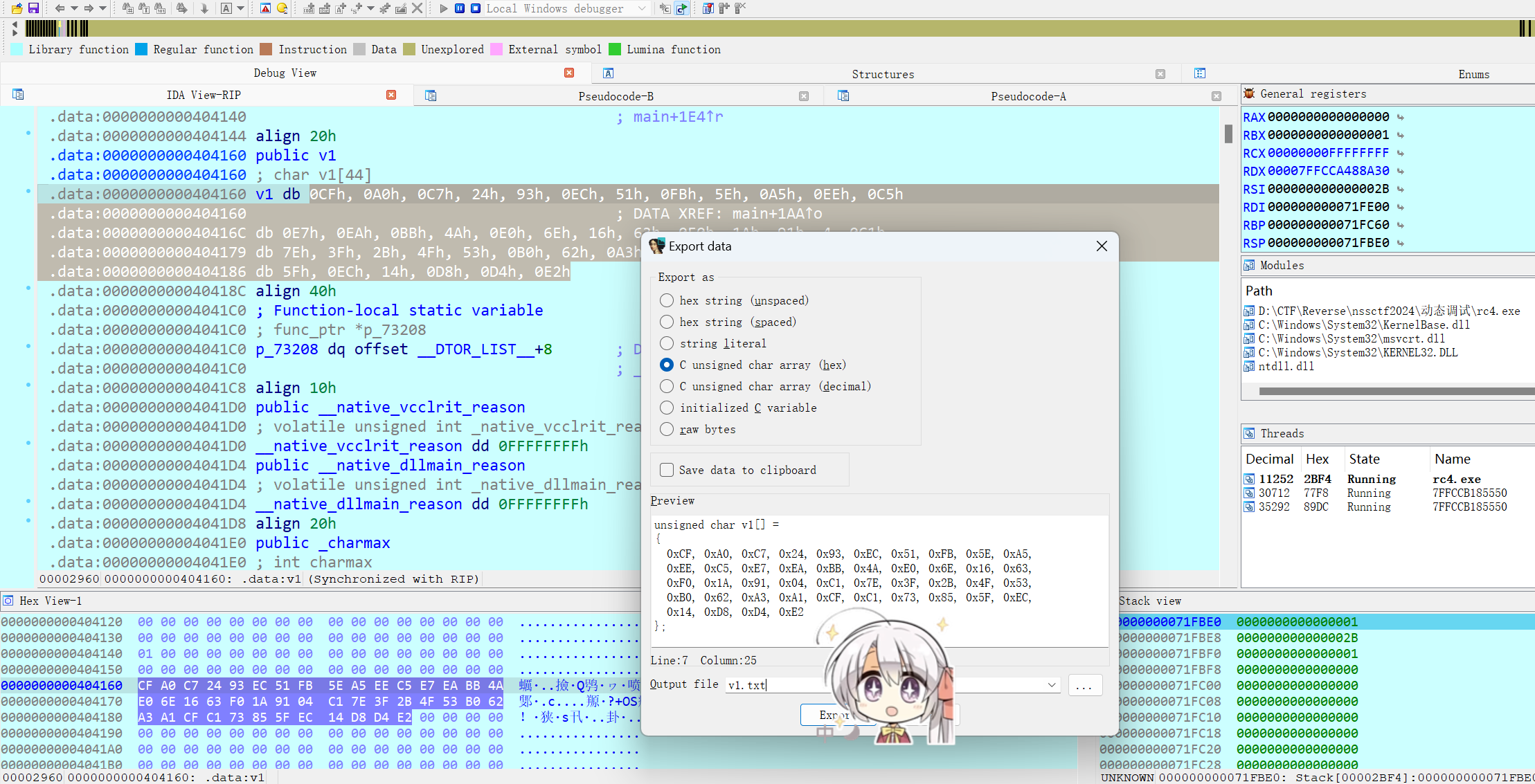This screenshot has width=1535, height=784.
Task: Click the Library function color swatch
Action: [x=17, y=49]
